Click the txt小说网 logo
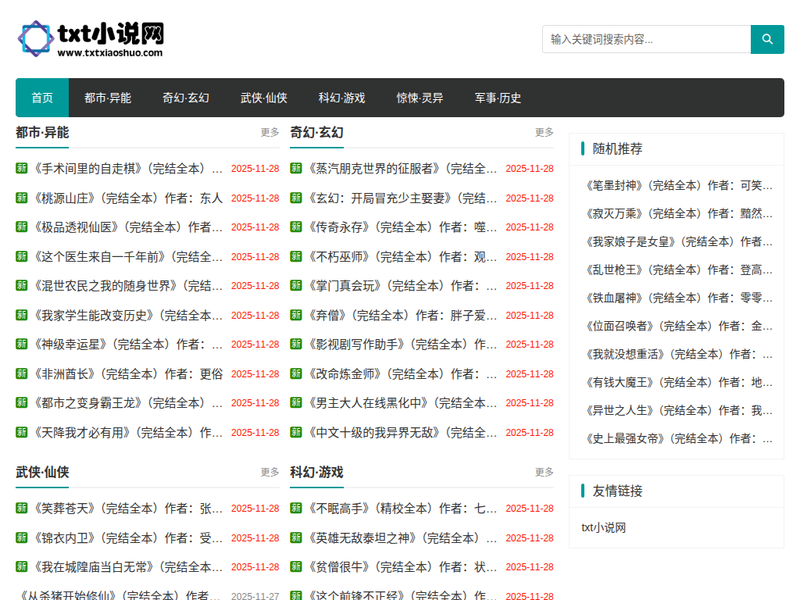Image resolution: width=800 pixels, height=600 pixels. (90, 39)
